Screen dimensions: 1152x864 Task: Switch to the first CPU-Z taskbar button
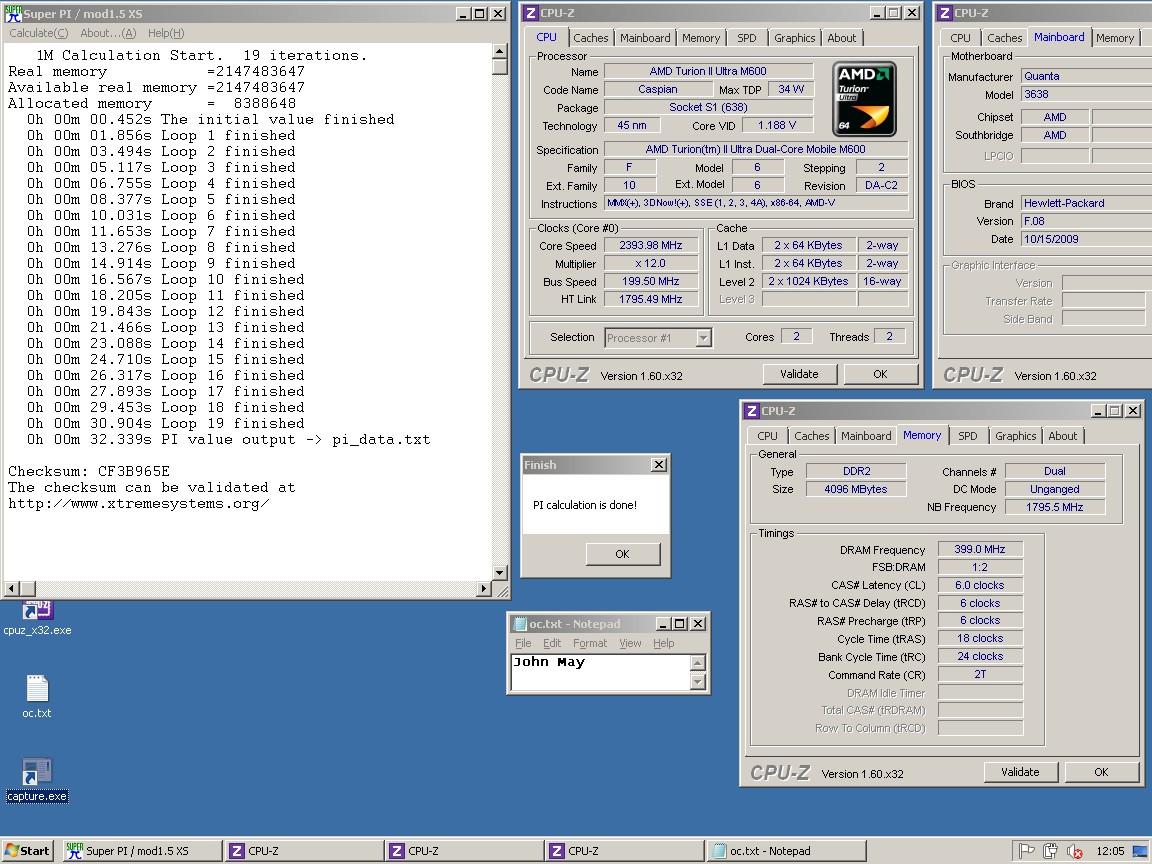(303, 851)
